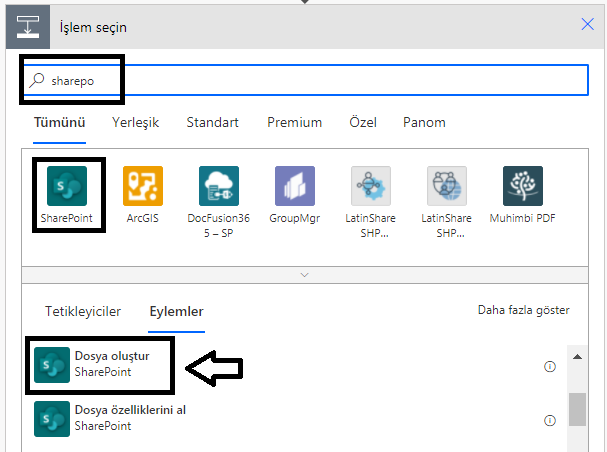Open the Panom tab
The height and width of the screenshot is (452, 607).
(424, 122)
